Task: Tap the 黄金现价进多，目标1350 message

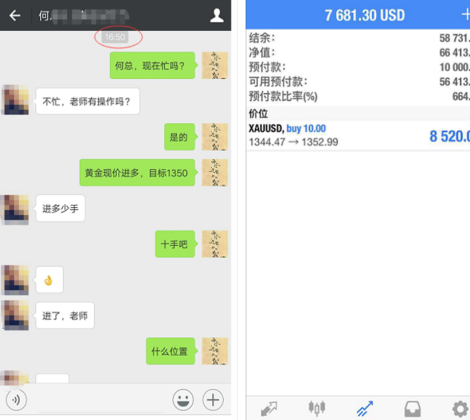Action: tap(137, 173)
